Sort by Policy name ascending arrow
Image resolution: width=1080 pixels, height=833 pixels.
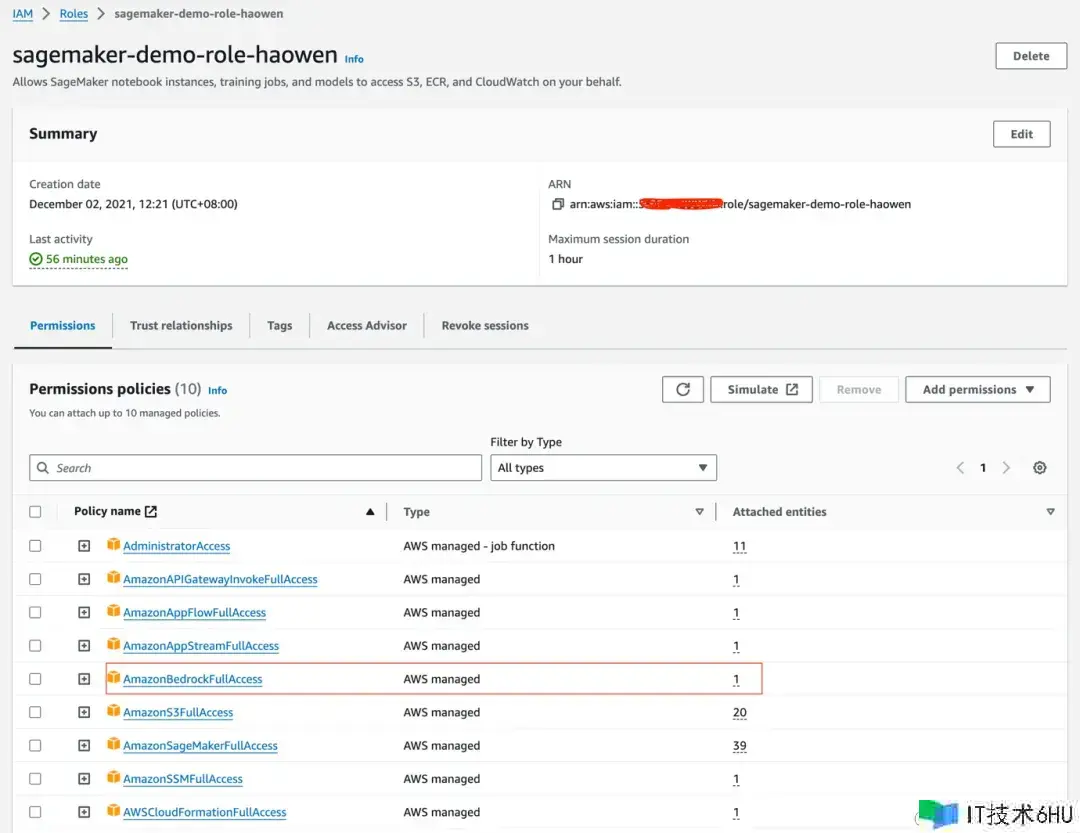(x=370, y=512)
